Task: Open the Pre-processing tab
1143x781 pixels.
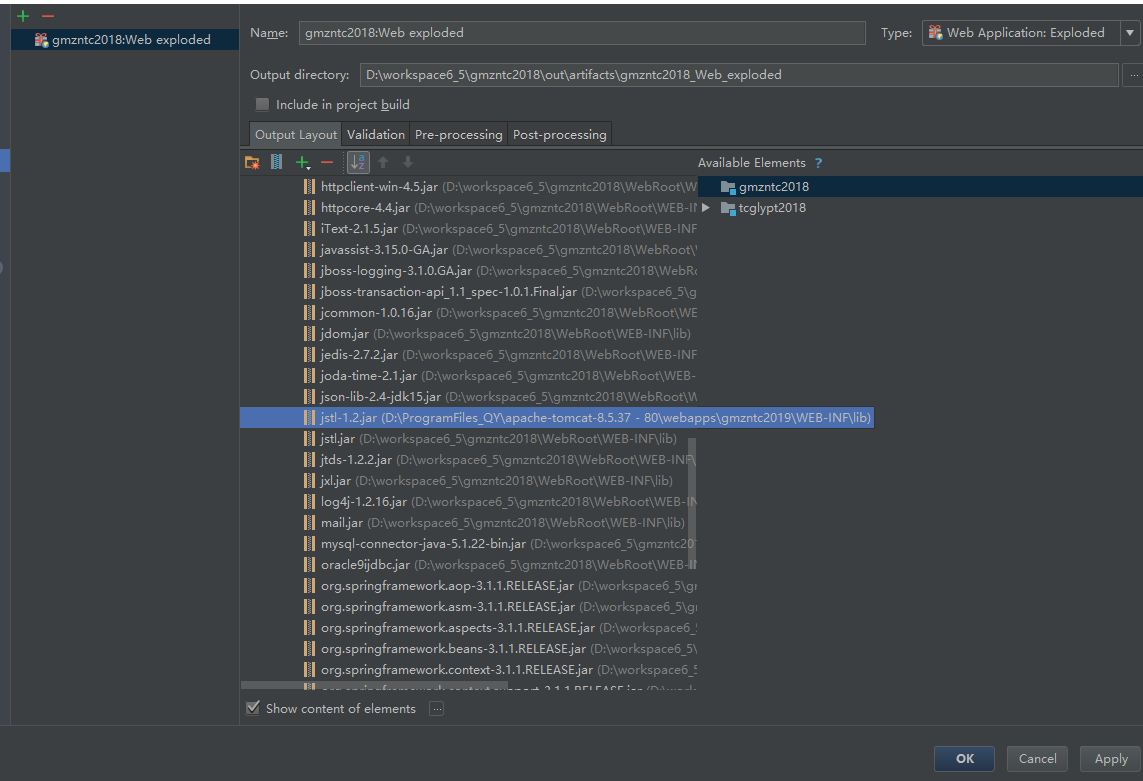Action: click(x=459, y=134)
